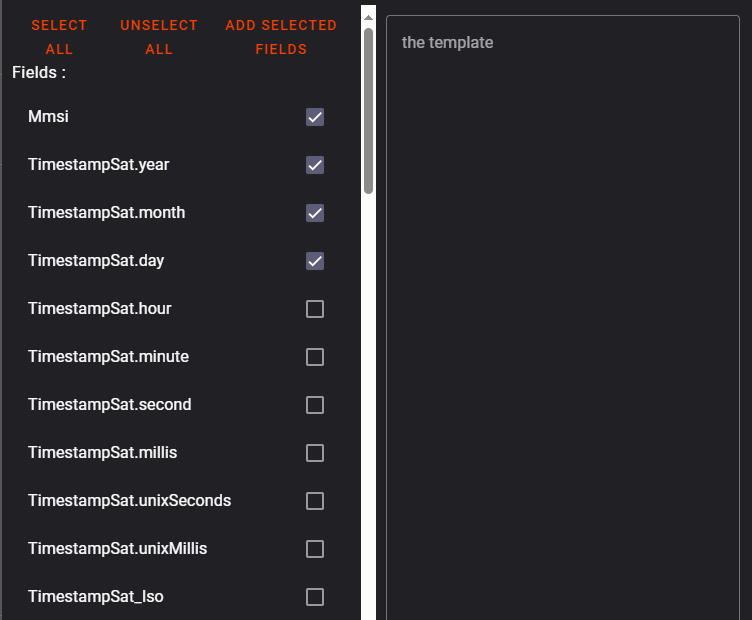Click the Mmsi field label

point(48,117)
